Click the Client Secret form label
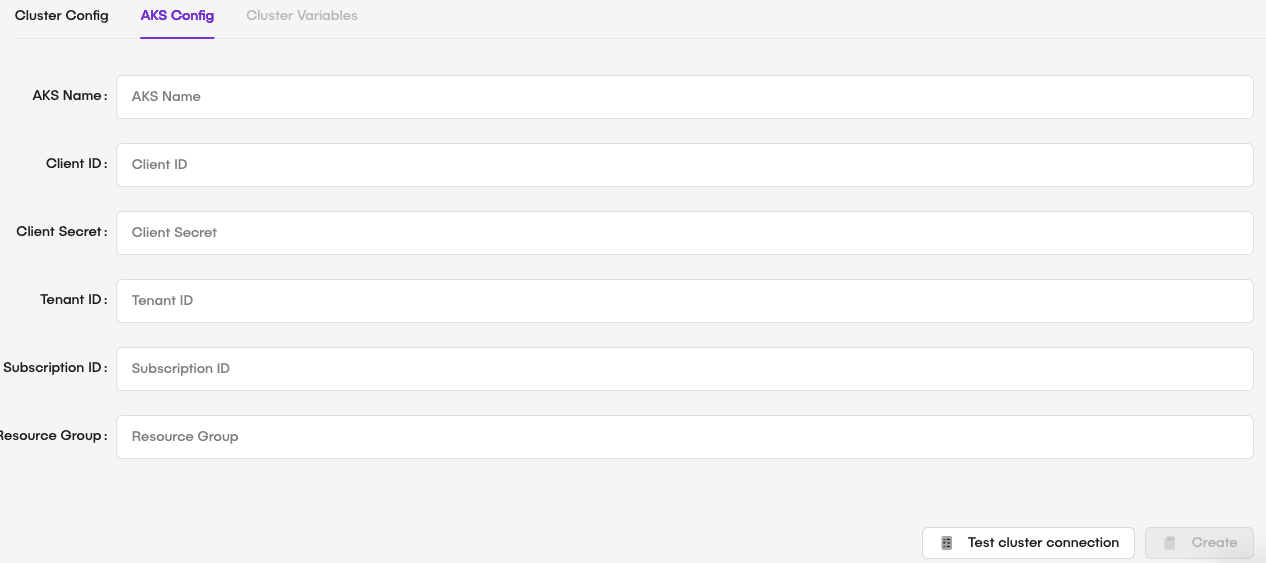Image resolution: width=1266 pixels, height=563 pixels. [60, 232]
